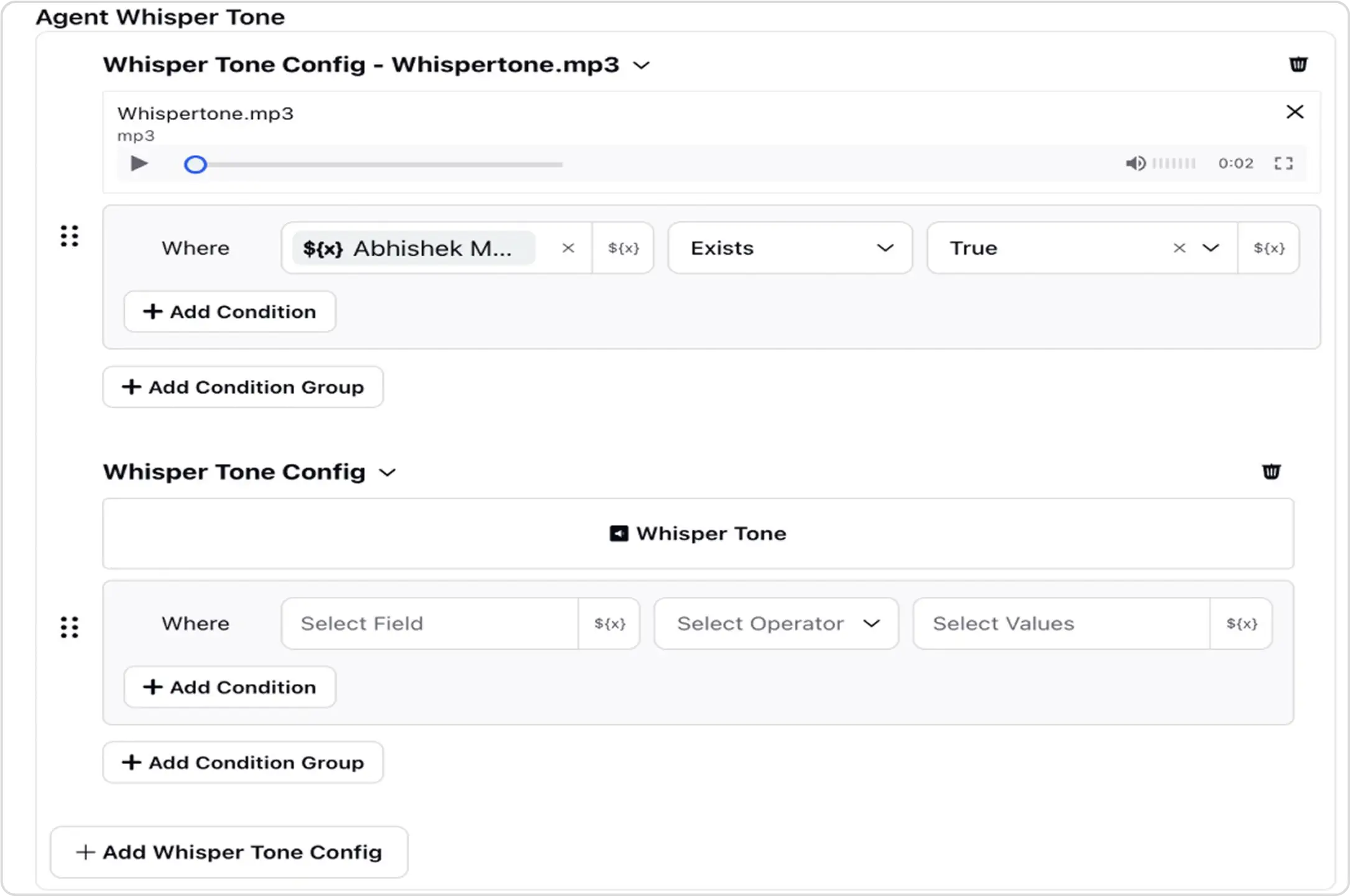Open variable picker next to True value
1350x896 pixels.
(1269, 248)
